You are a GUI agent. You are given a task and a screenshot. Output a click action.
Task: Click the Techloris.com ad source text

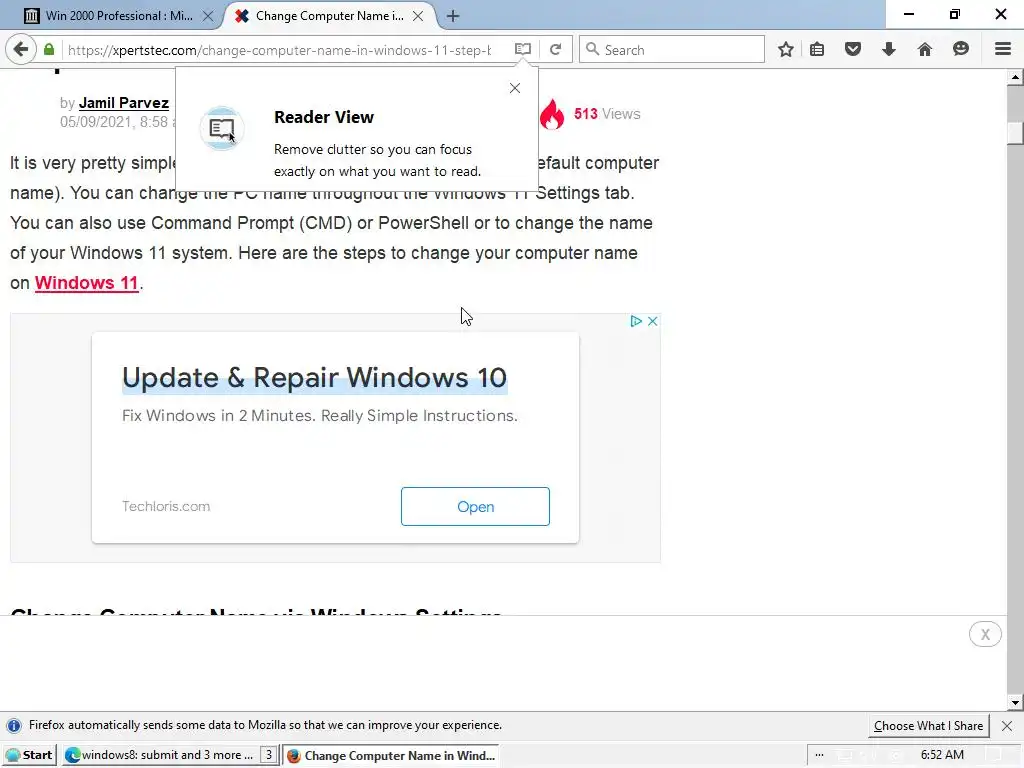point(166,506)
